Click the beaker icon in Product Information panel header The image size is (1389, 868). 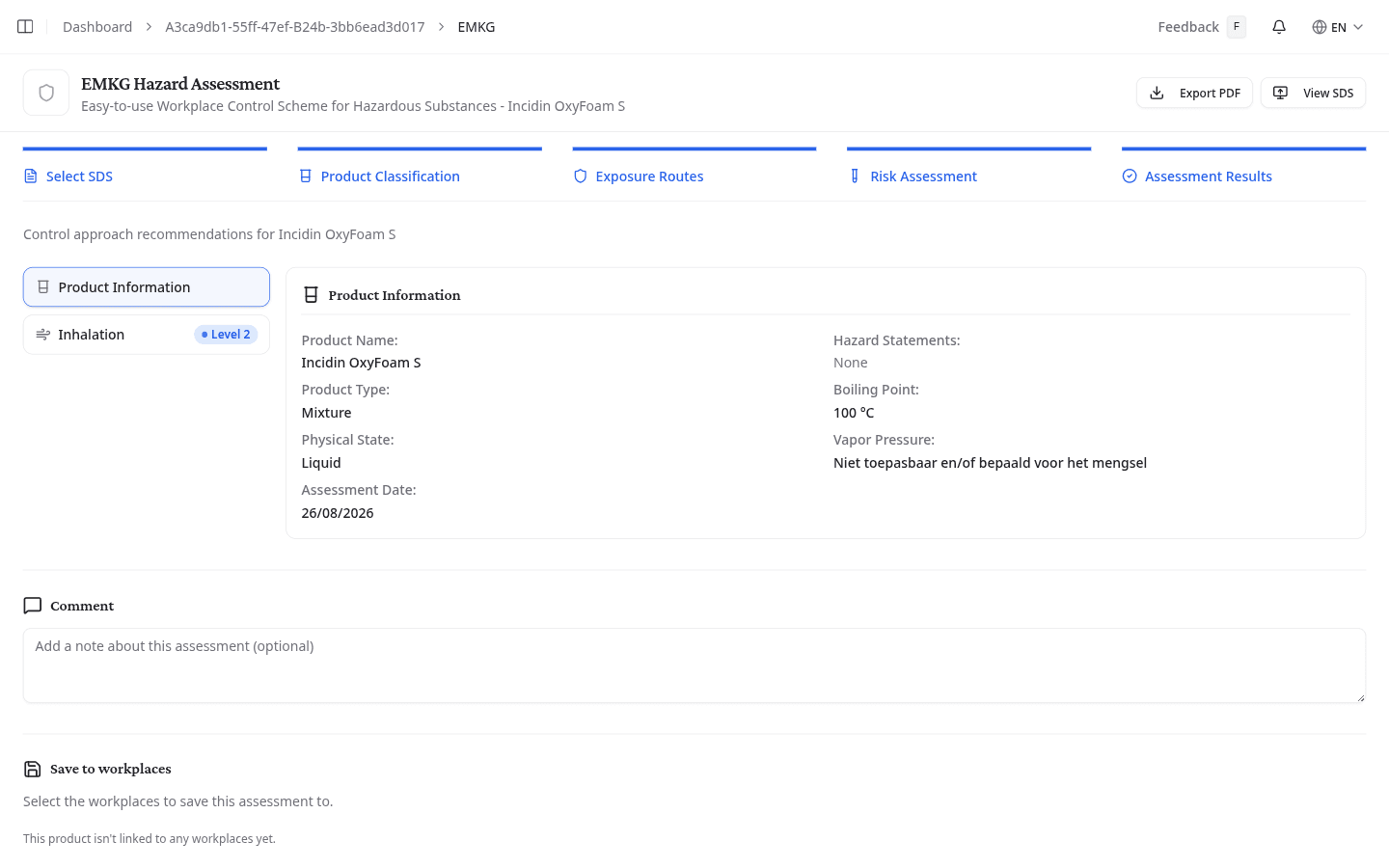point(311,295)
